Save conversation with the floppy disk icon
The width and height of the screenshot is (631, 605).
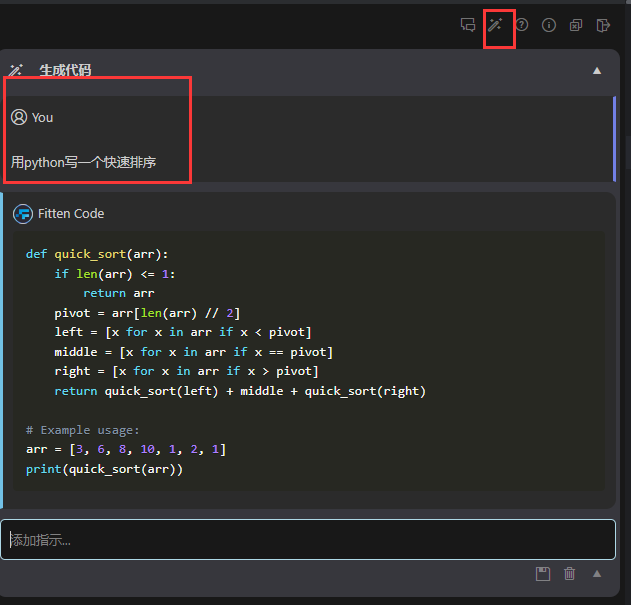543,573
